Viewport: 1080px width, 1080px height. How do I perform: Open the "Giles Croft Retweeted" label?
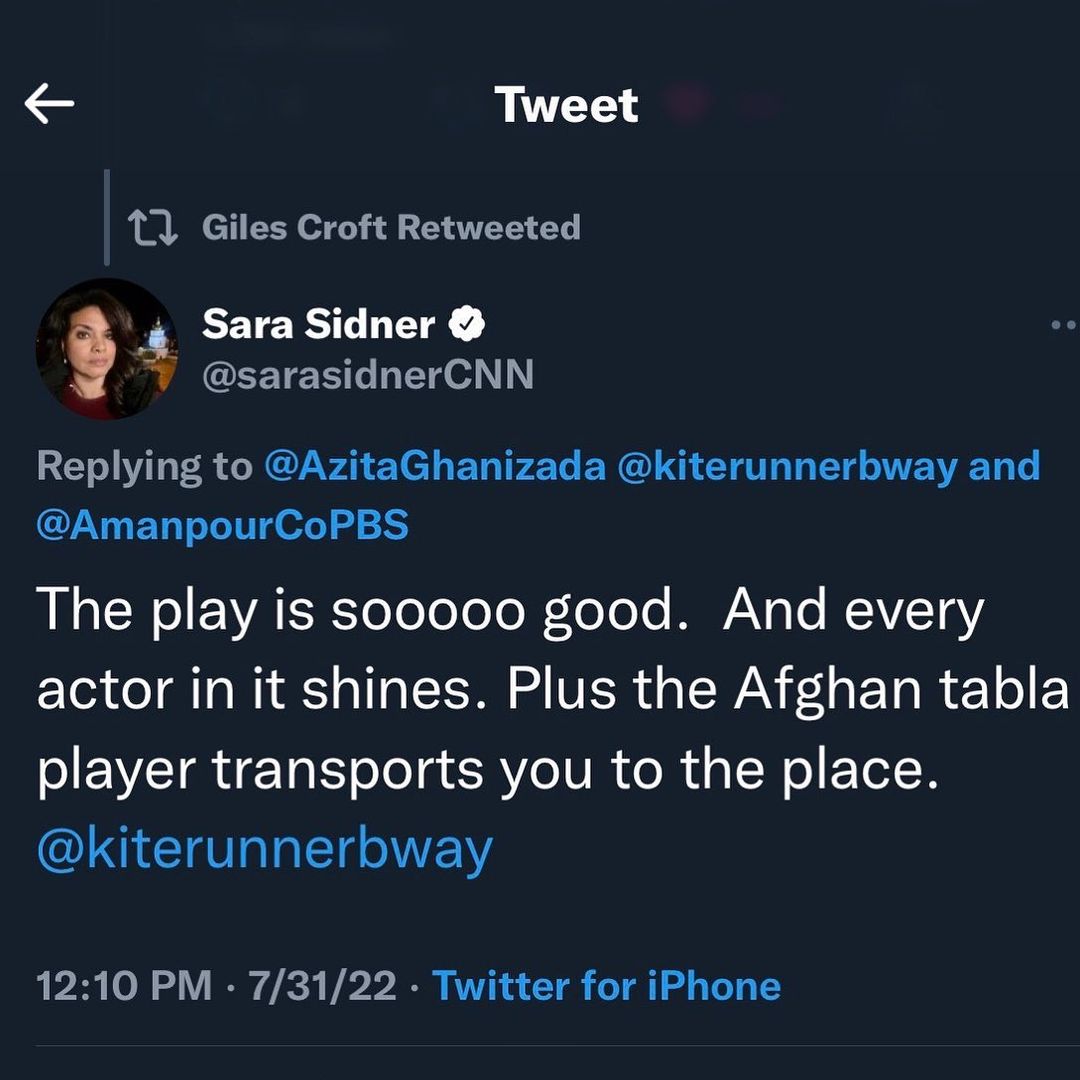tap(390, 228)
